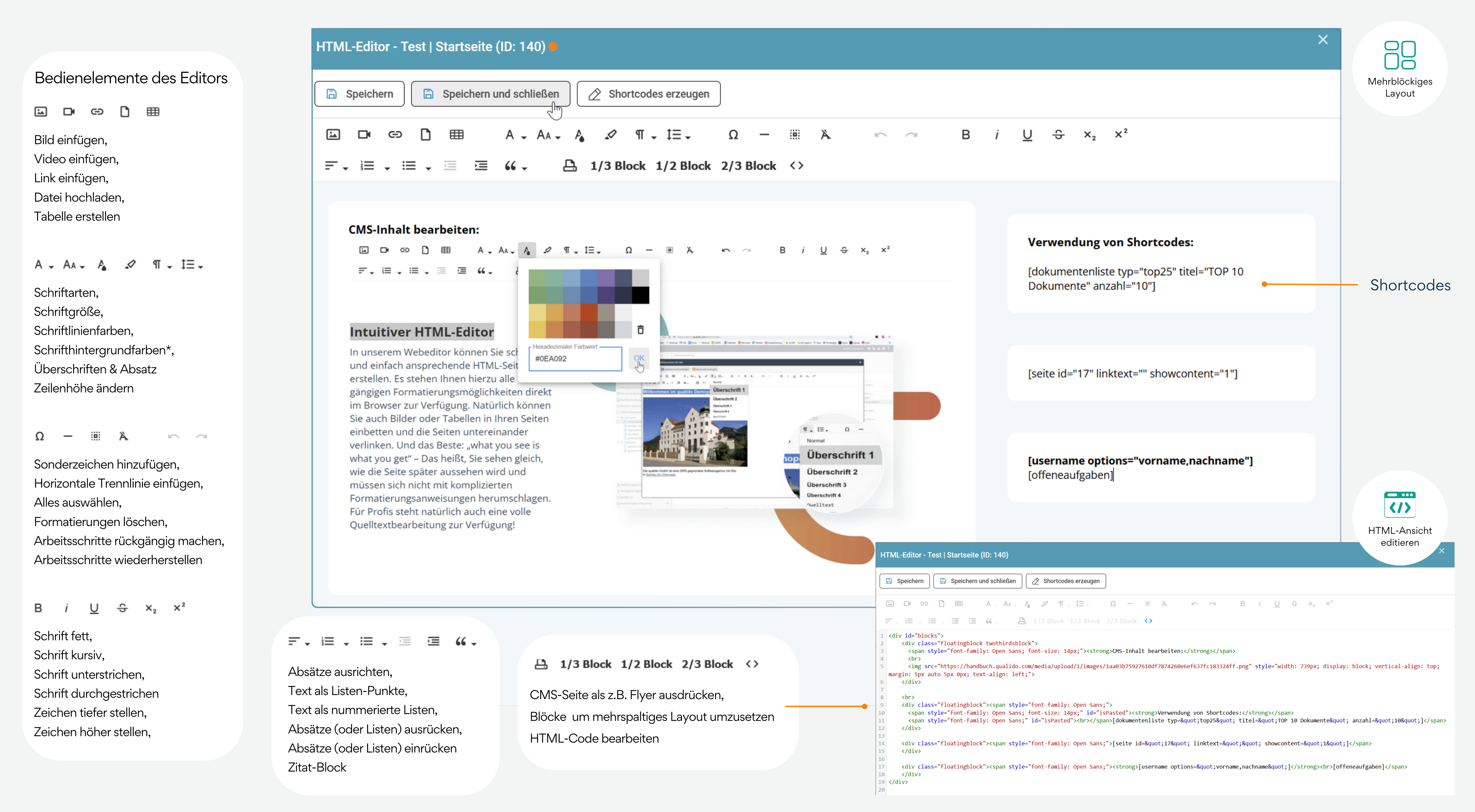The height and width of the screenshot is (812, 1475).
Task: Click Undo in embedded CMS toolbar
Action: click(x=726, y=250)
